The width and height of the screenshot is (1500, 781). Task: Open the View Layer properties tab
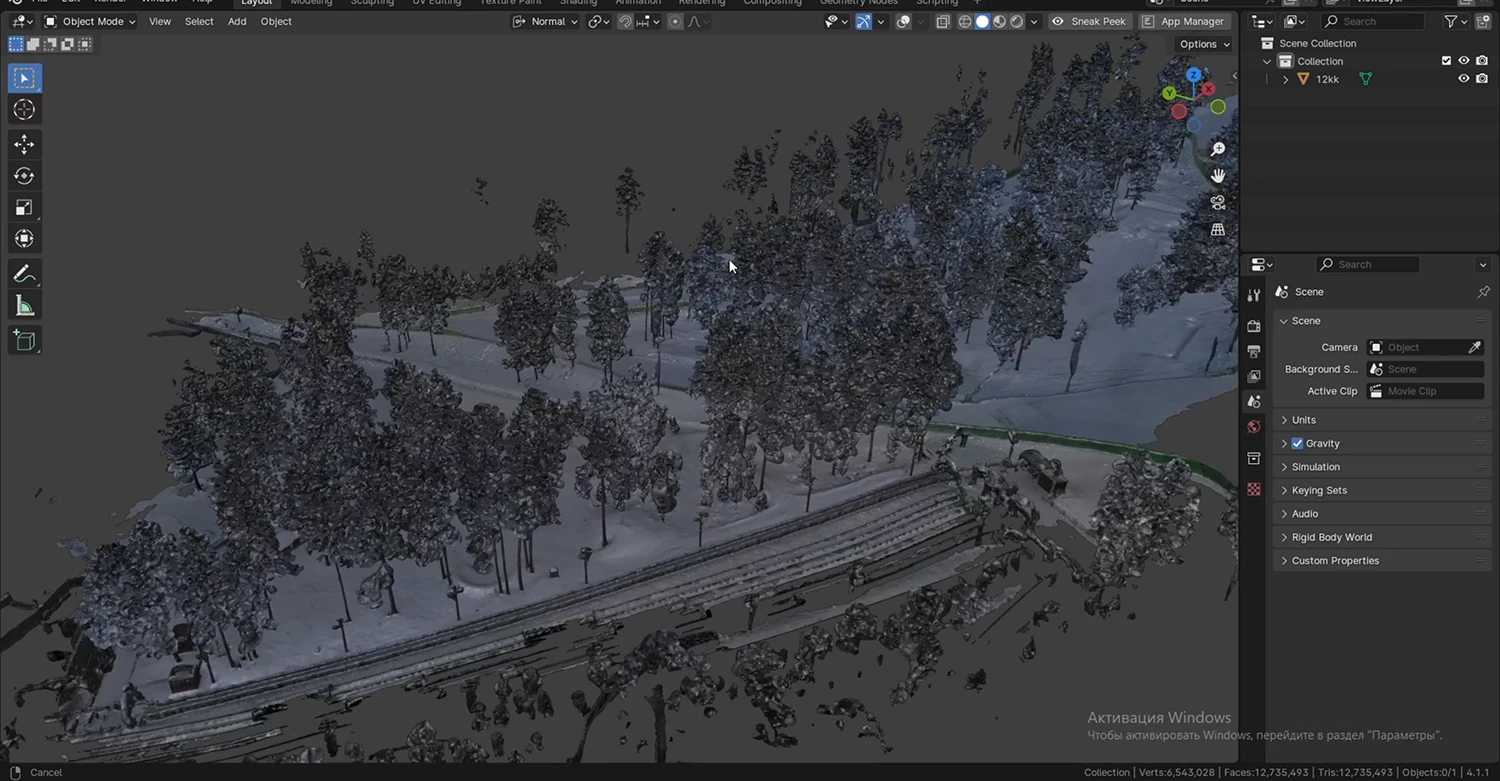tap(1254, 376)
